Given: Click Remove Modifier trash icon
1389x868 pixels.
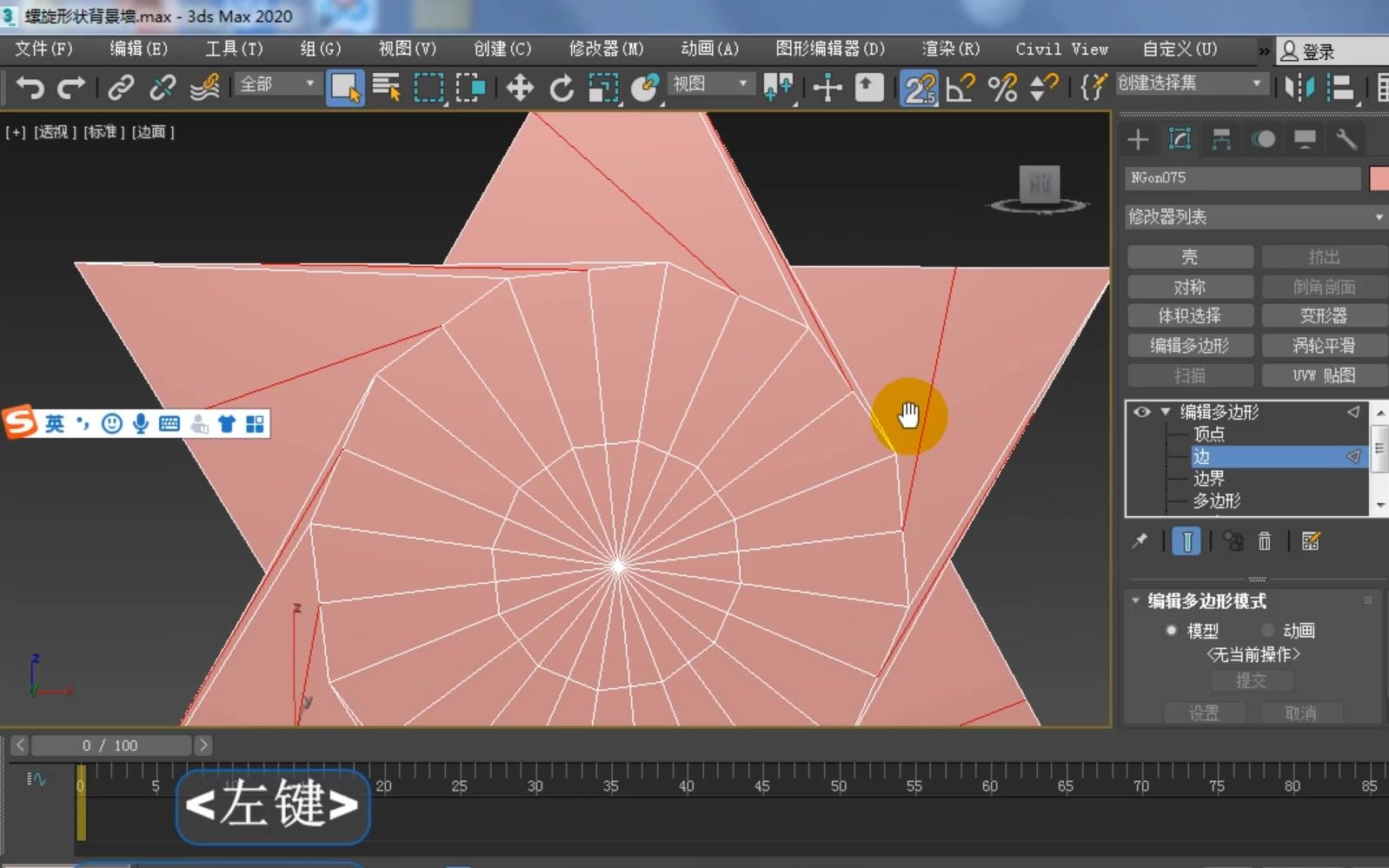Looking at the screenshot, I should point(1265,541).
